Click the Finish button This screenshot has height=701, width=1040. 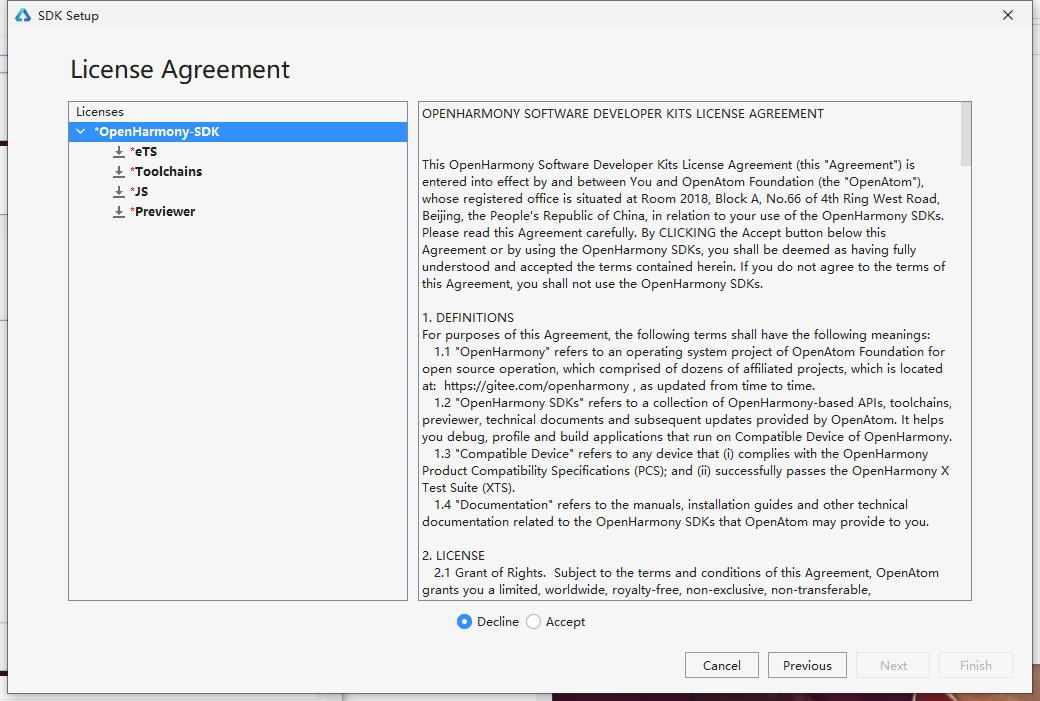click(x=976, y=665)
